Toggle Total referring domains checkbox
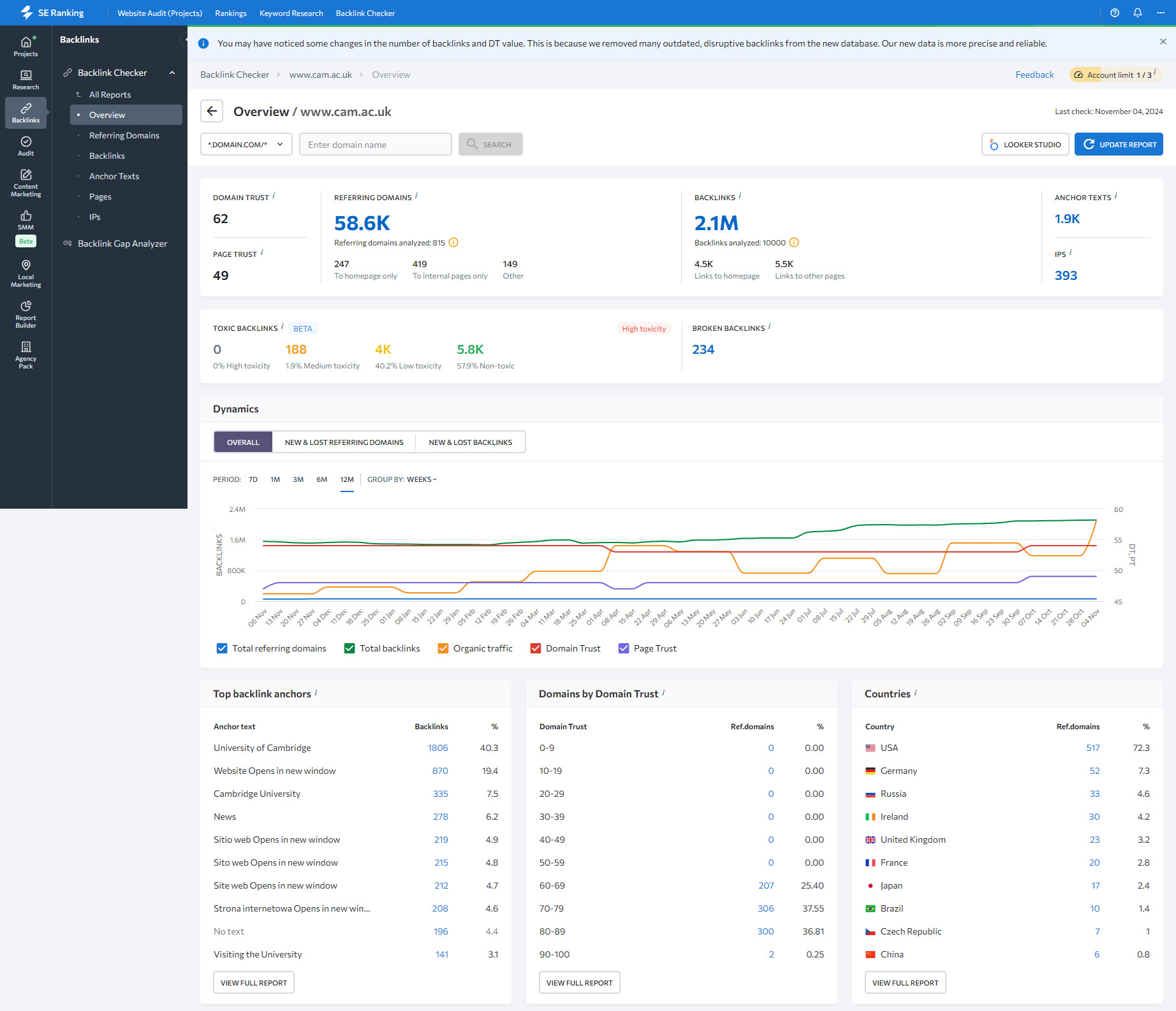 [x=222, y=648]
